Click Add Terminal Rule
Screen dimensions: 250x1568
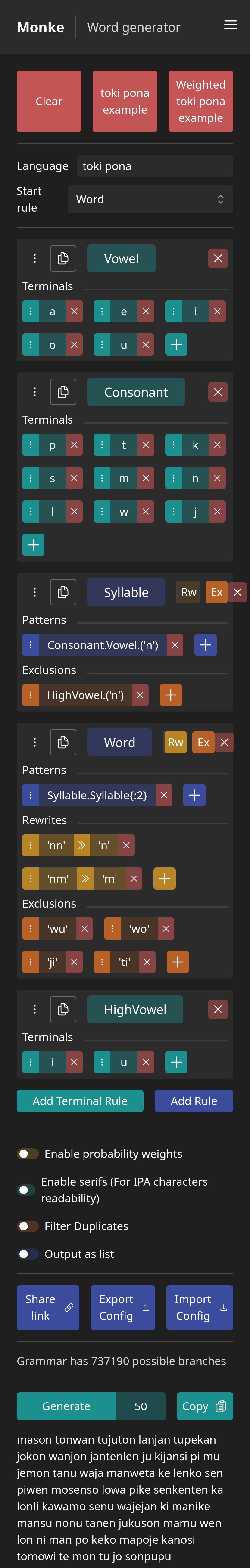tap(80, 1101)
